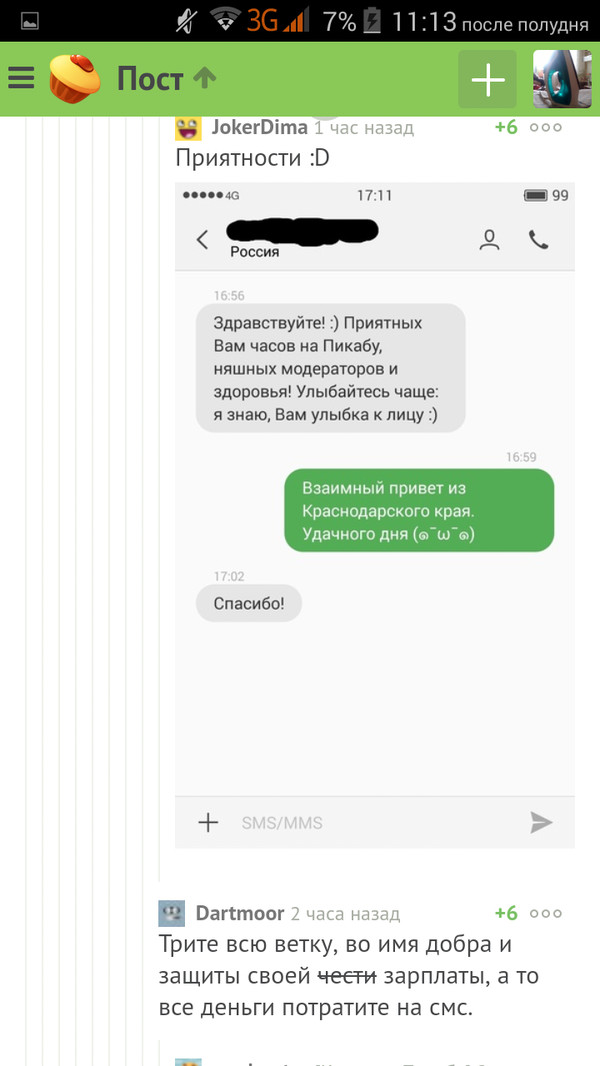Open Dartmoor's avatar image

[x=172, y=913]
